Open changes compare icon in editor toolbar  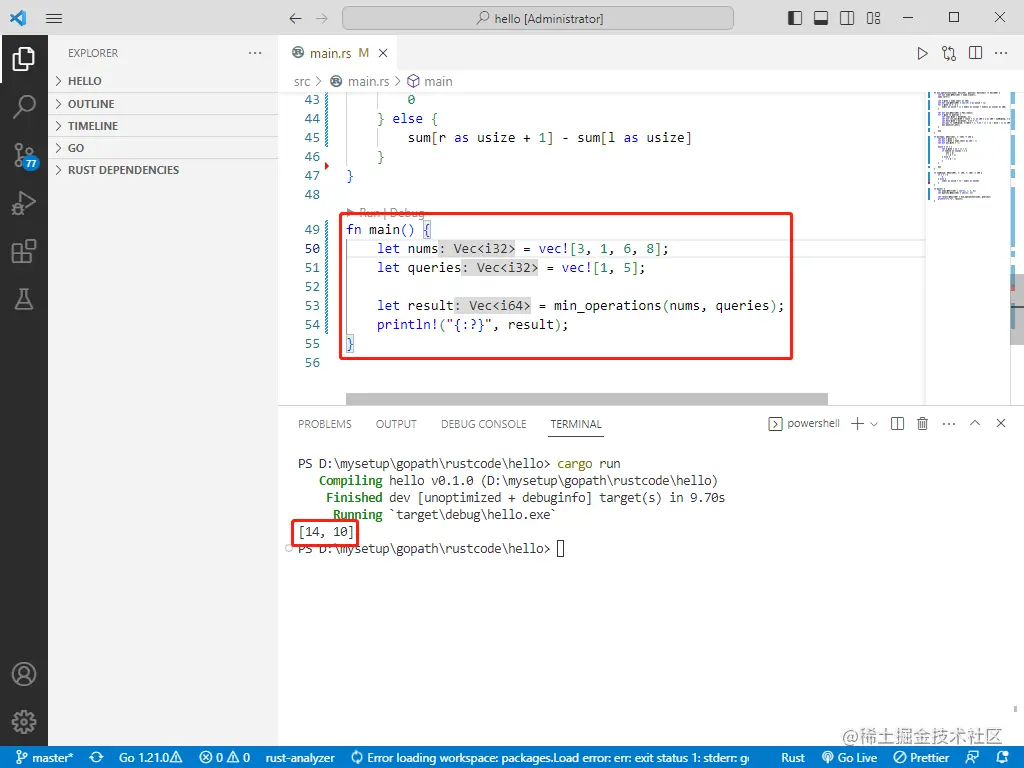(x=949, y=53)
